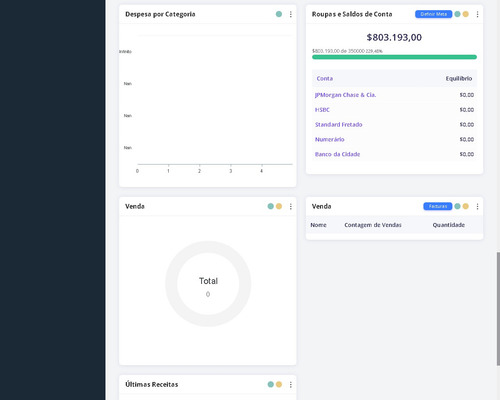Open three-dot menu on Venda table card
Image resolution: width=500 pixels, height=400 pixels.
pyautogui.click(x=477, y=206)
